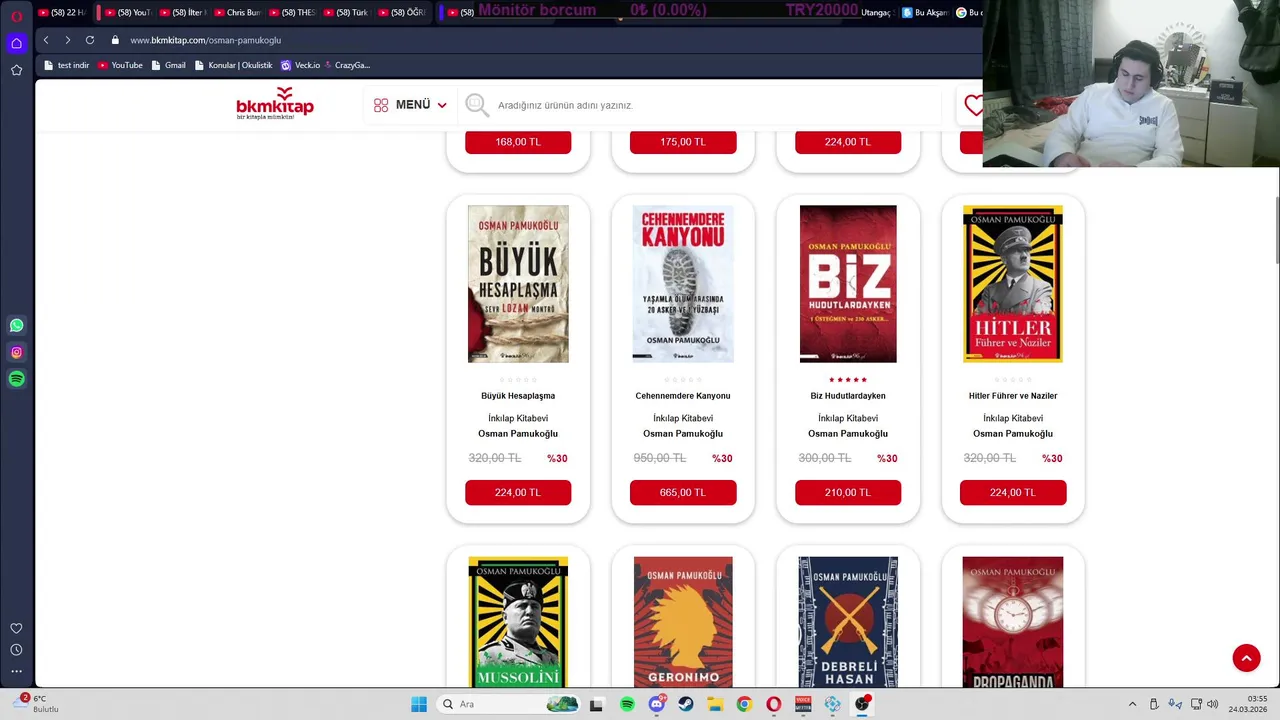
Task: Open the favorites heart icon in header
Action: [973, 105]
